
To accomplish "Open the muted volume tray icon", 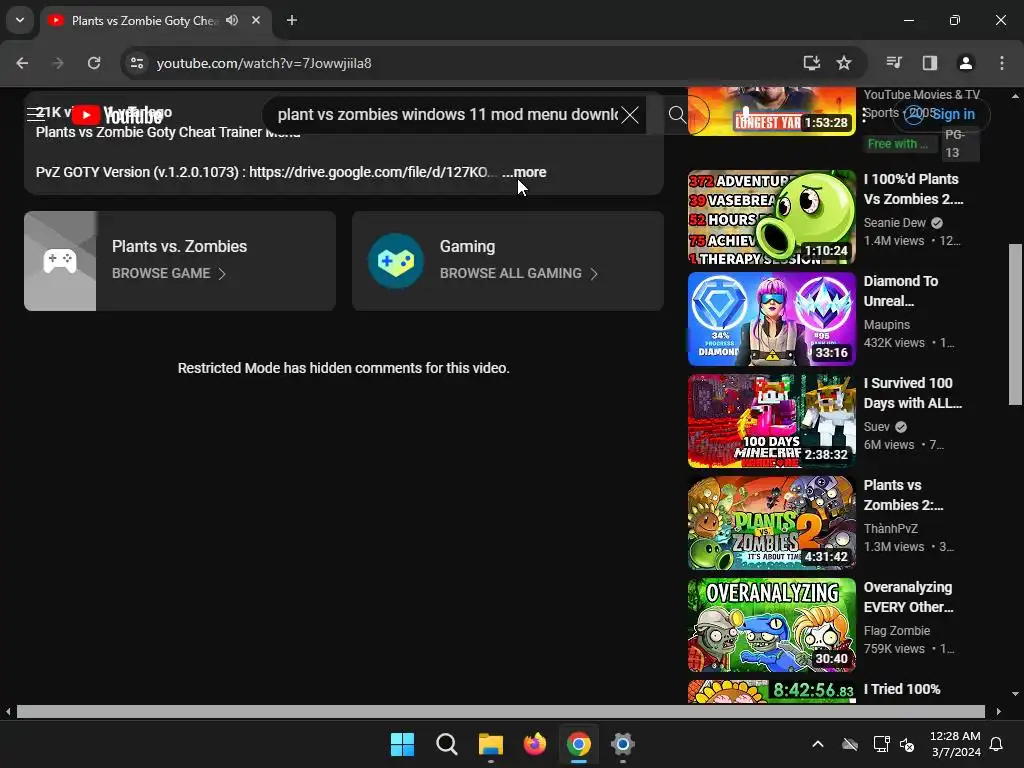I will 907,744.
